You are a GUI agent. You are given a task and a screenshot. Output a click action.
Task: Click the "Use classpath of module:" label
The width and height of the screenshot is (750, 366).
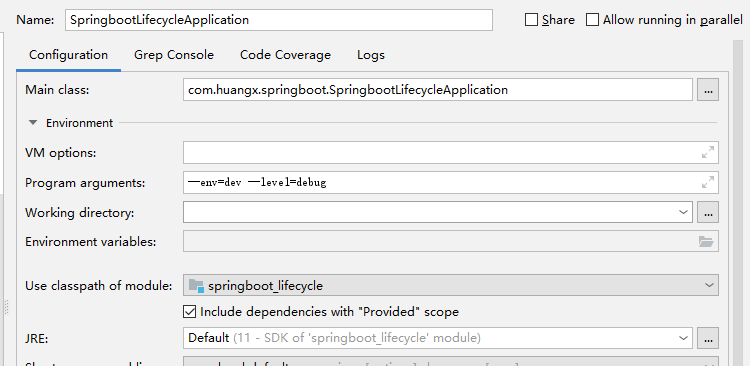pyautogui.click(x=99, y=286)
